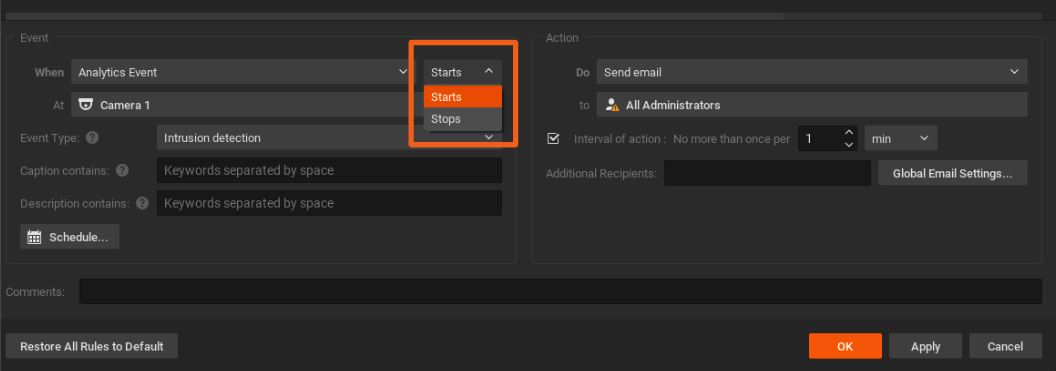Choose Starts in the dropdown list
1056x371 pixels.
[463, 97]
